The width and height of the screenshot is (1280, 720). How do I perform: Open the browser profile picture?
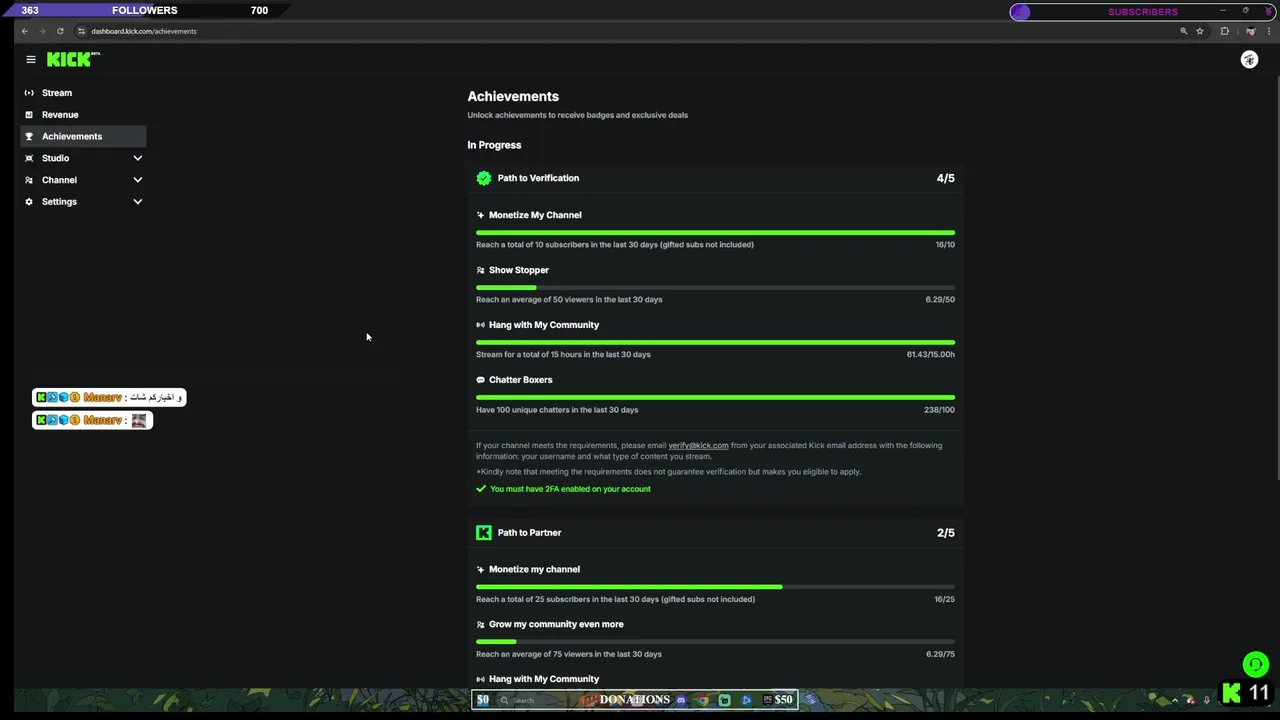tap(1250, 31)
